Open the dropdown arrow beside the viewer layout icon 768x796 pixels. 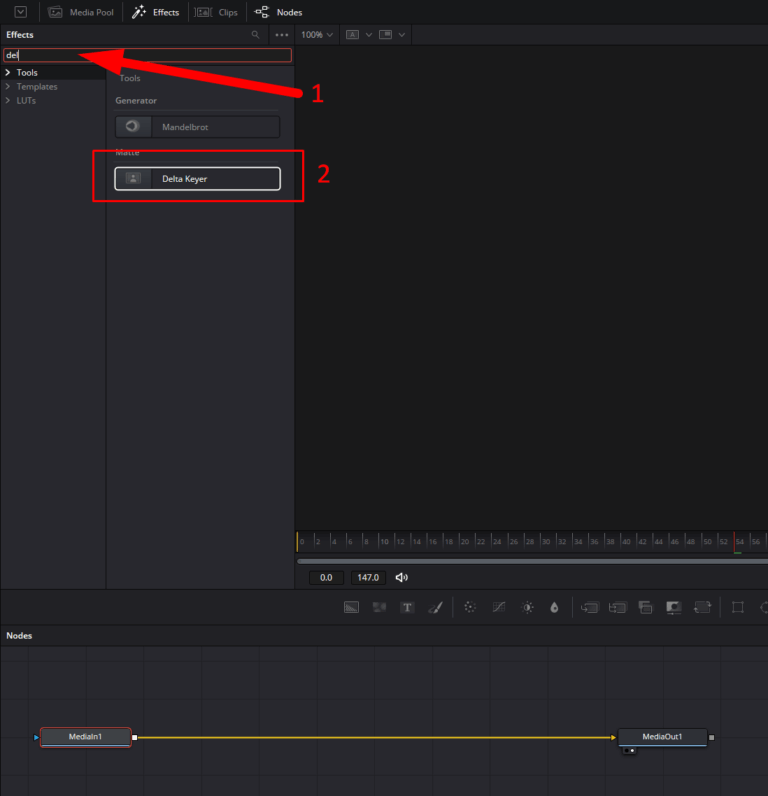[x=402, y=35]
